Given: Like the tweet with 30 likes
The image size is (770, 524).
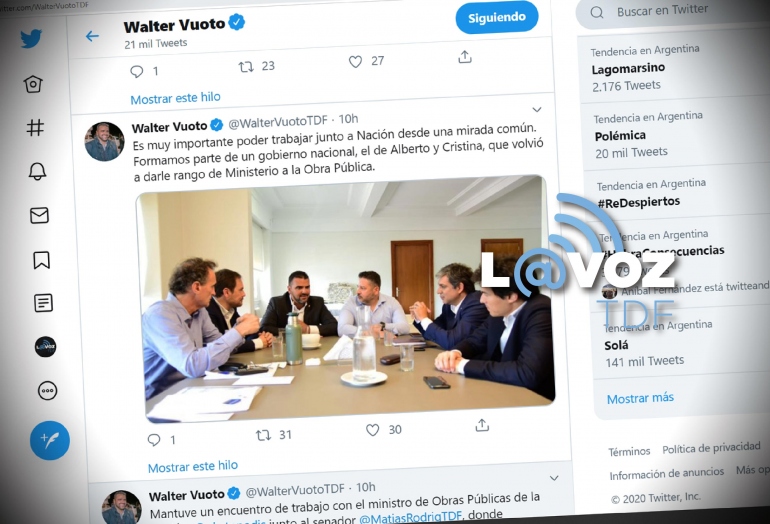Looking at the screenshot, I should tap(373, 430).
